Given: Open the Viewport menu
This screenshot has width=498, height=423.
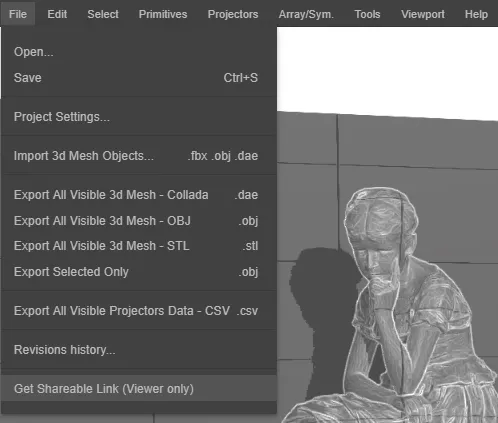Looking at the screenshot, I should point(423,14).
